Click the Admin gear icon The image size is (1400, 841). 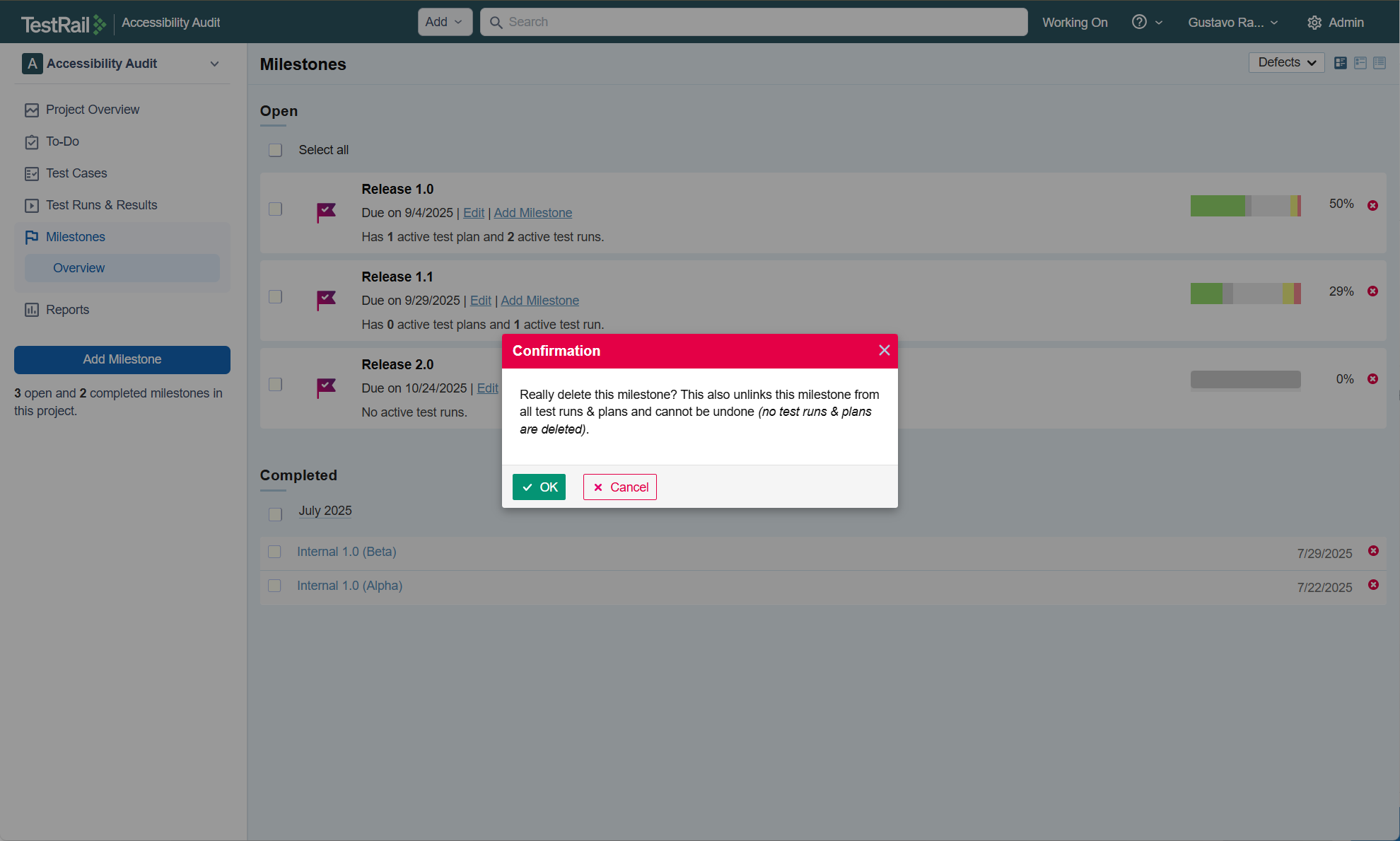[x=1314, y=23]
